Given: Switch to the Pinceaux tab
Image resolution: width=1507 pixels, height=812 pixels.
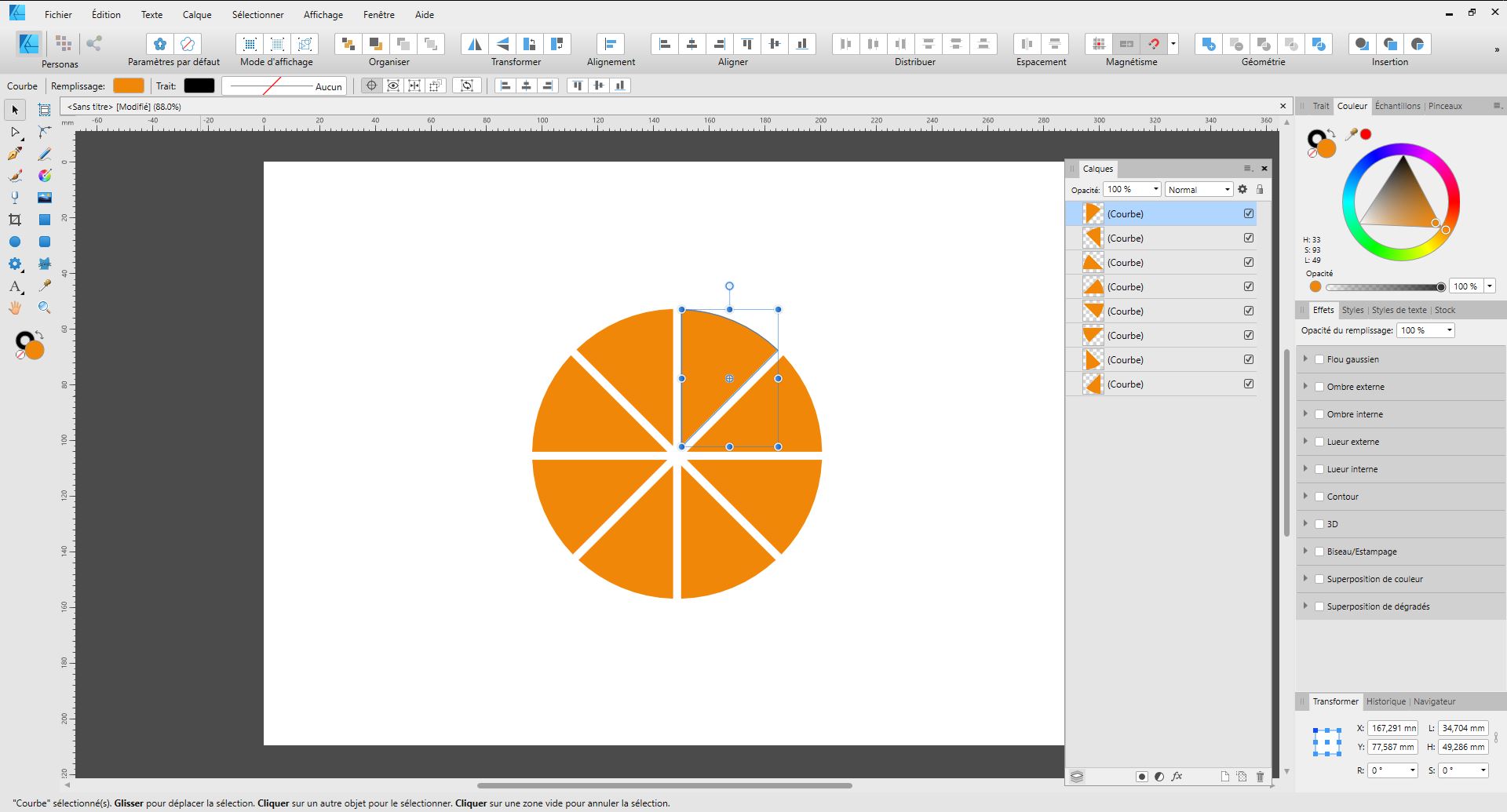Looking at the screenshot, I should click(x=1445, y=106).
